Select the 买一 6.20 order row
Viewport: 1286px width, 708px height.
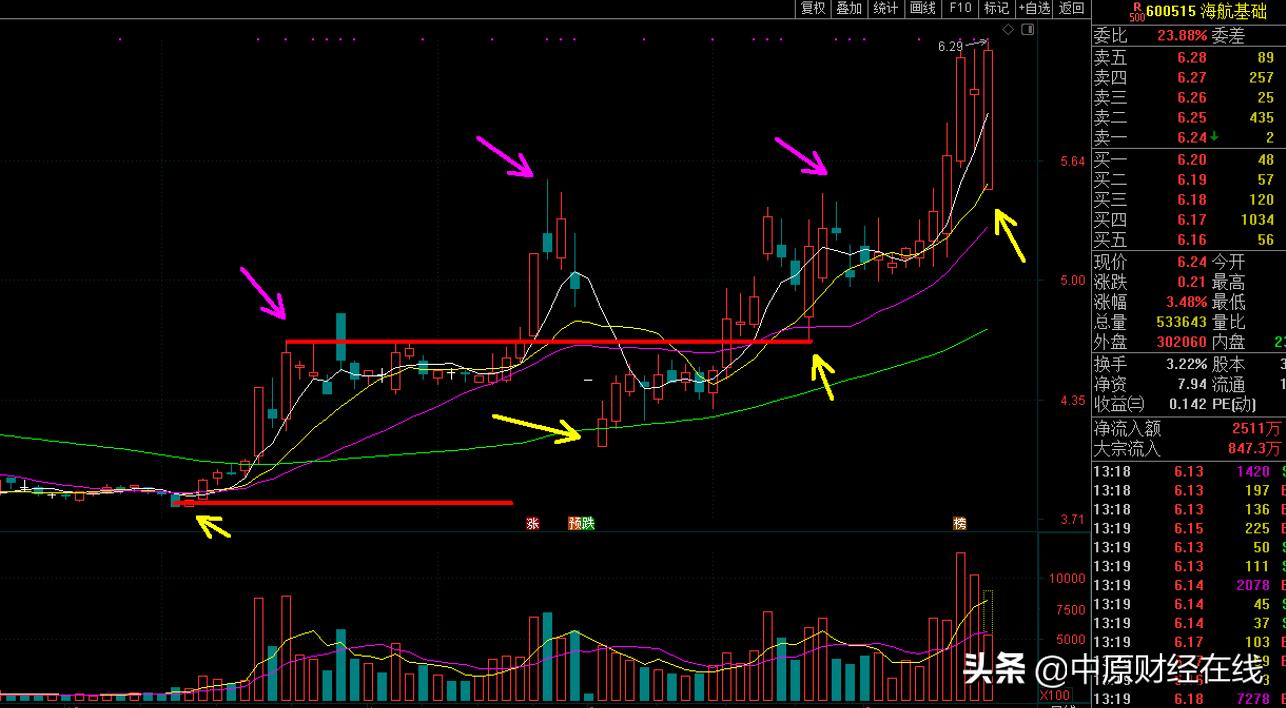[1188, 159]
